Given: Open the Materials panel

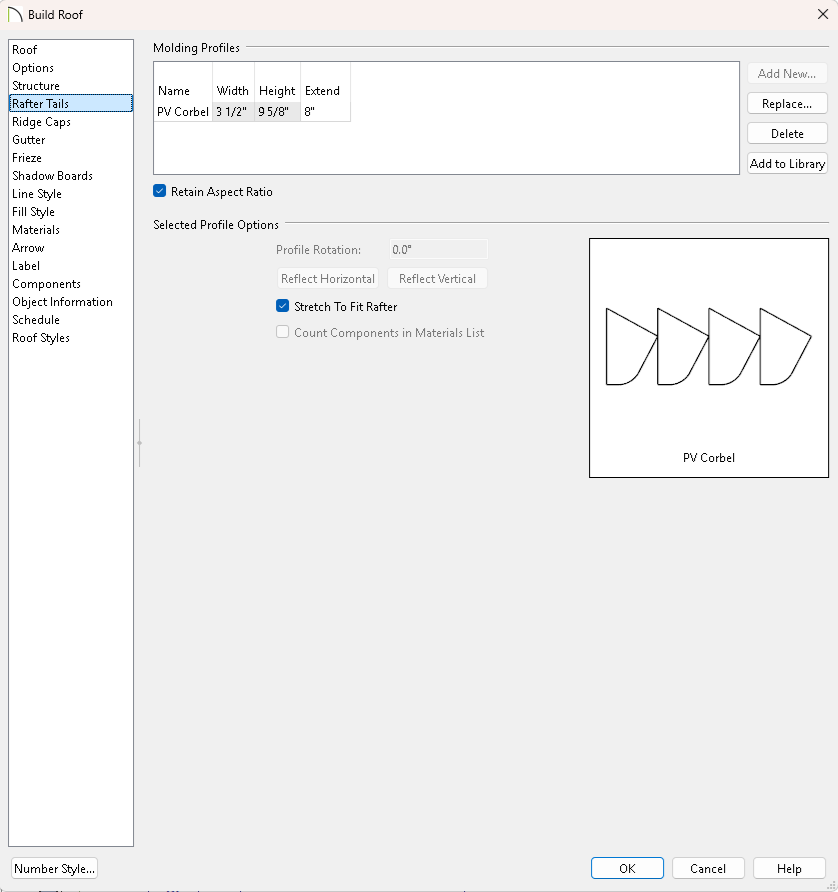Looking at the screenshot, I should pos(36,230).
